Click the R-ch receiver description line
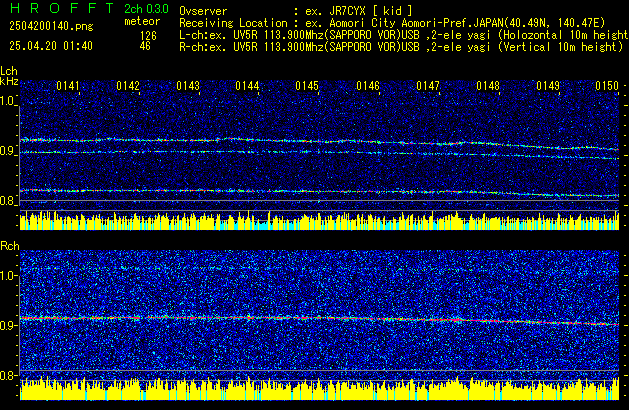The image size is (629, 410). [401, 47]
